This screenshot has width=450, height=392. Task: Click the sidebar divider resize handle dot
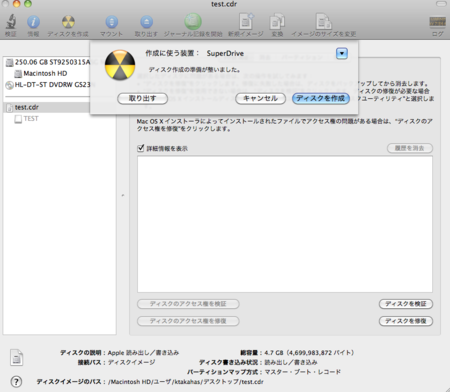click(123, 195)
